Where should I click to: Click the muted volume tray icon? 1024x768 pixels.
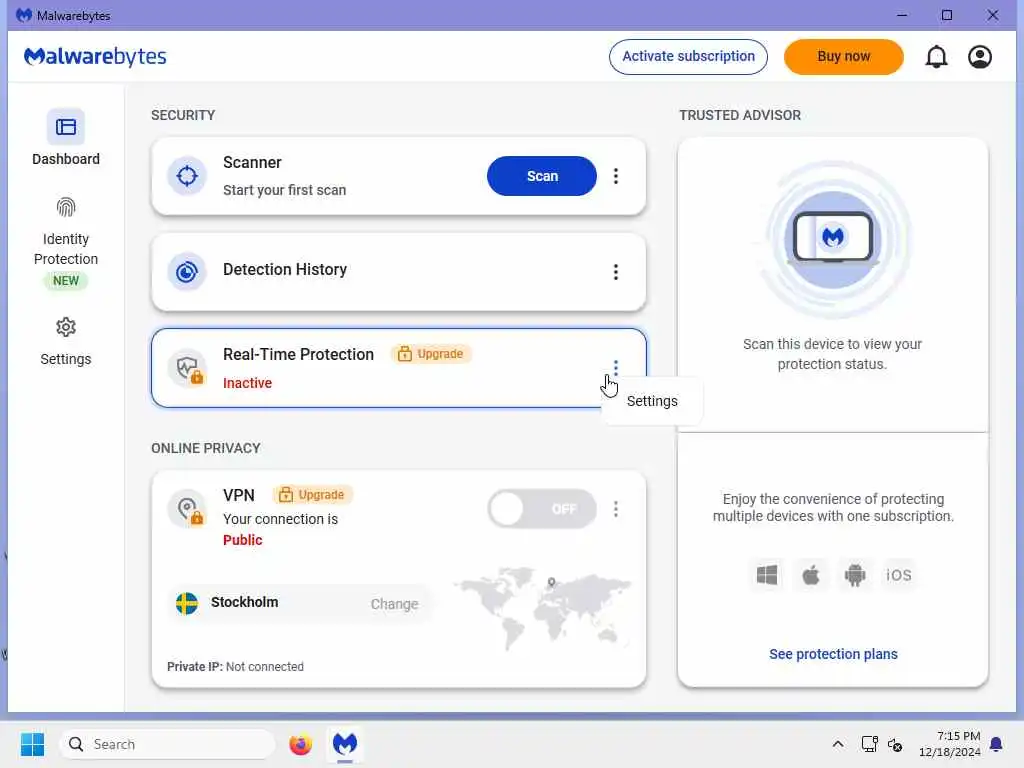(895, 744)
